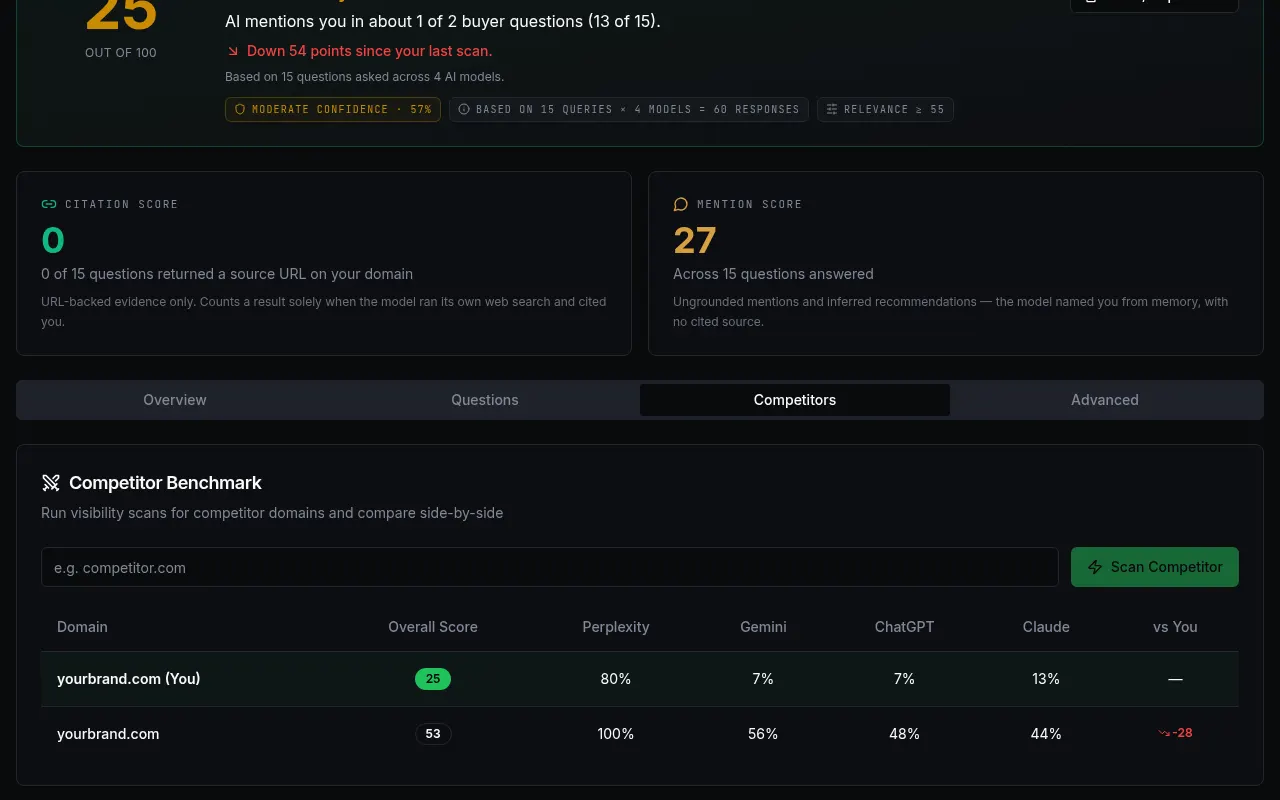Image resolution: width=1280 pixels, height=800 pixels.
Task: Click the sliders icon in relevance badge
Action: coord(832,109)
